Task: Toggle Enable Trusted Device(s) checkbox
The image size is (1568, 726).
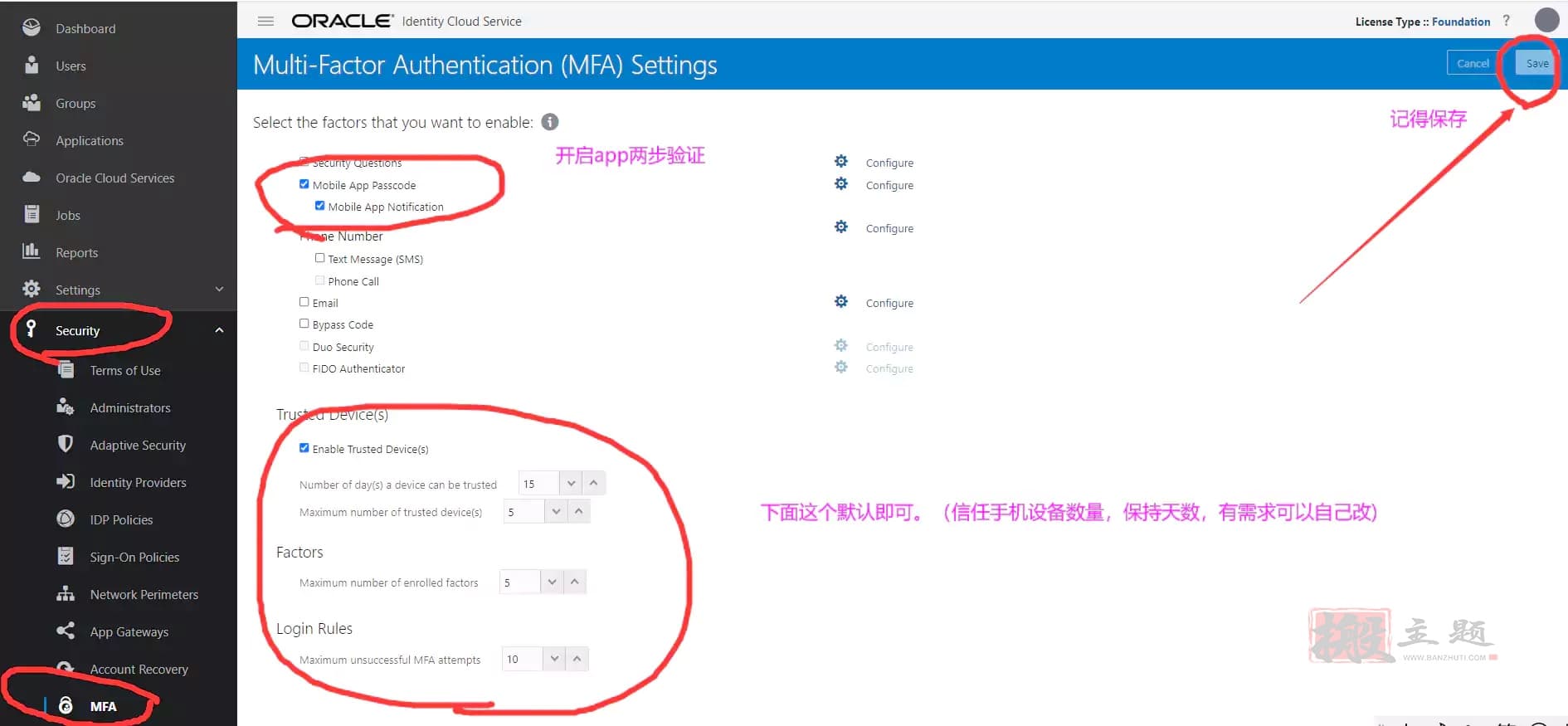Action: point(304,448)
